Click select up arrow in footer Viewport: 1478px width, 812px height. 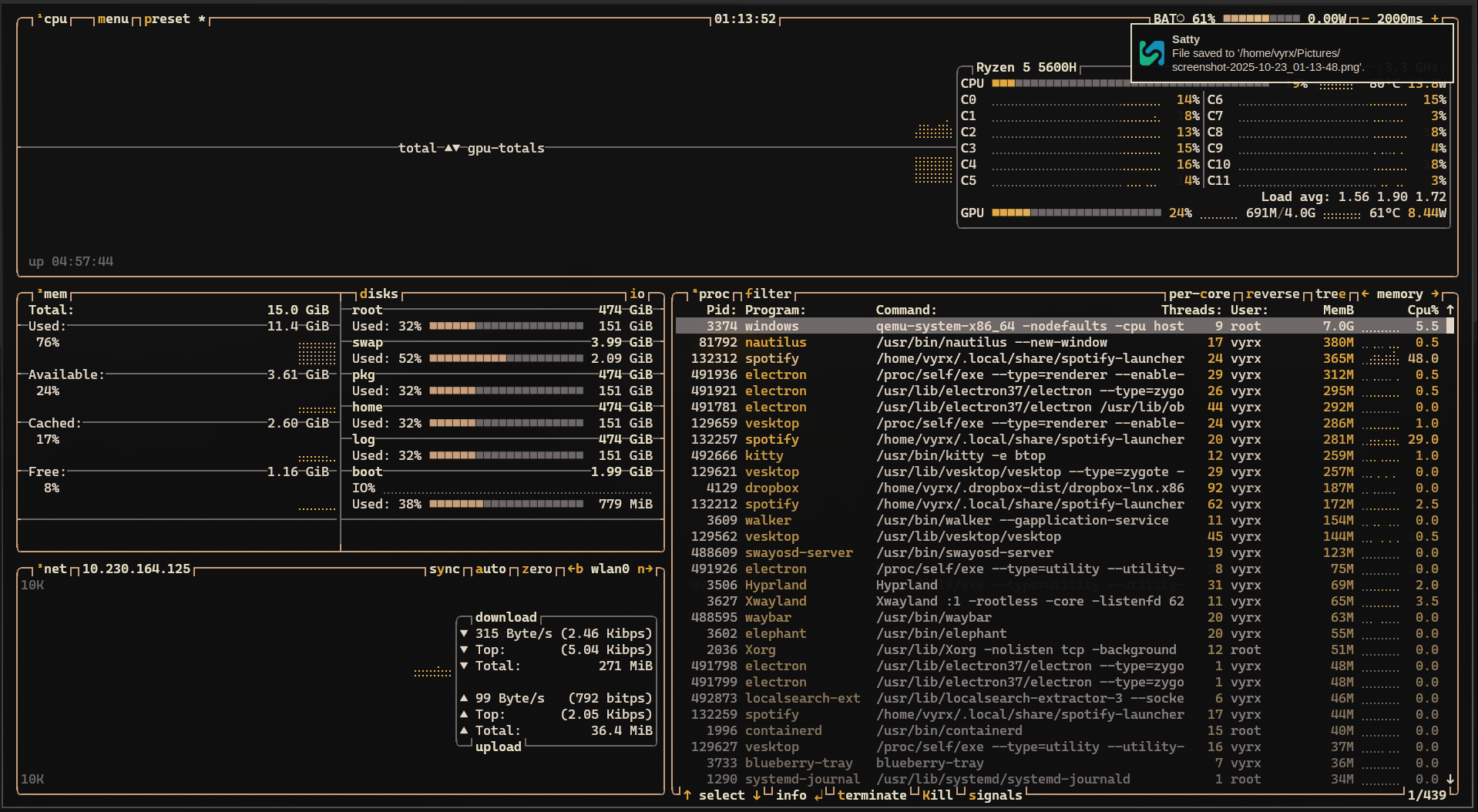[x=687, y=796]
